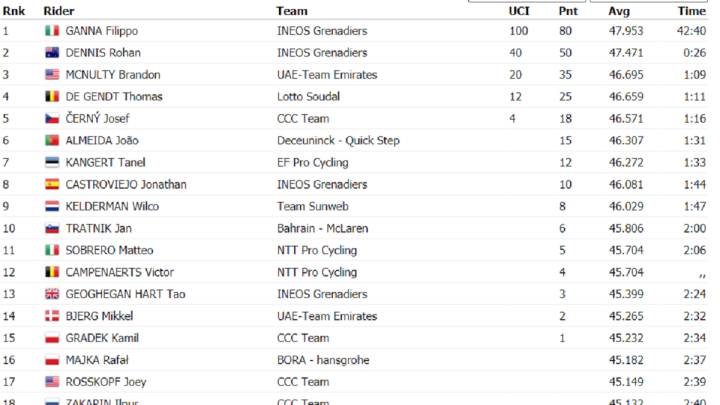
Task: Click the Time column header
Action: (691, 11)
